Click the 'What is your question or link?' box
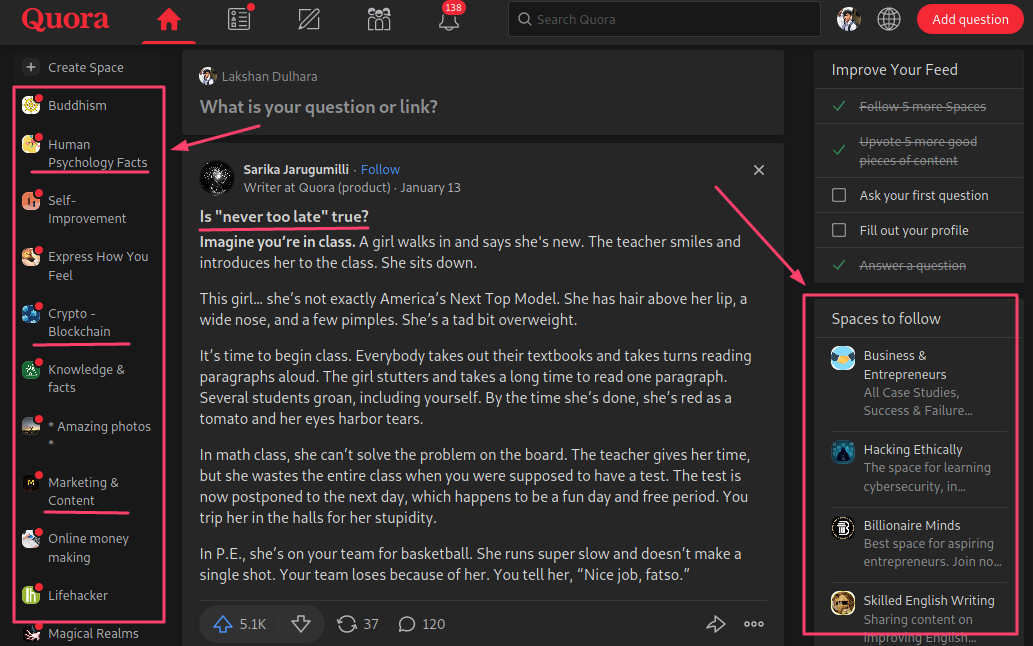This screenshot has height=646, width=1033. [318, 107]
